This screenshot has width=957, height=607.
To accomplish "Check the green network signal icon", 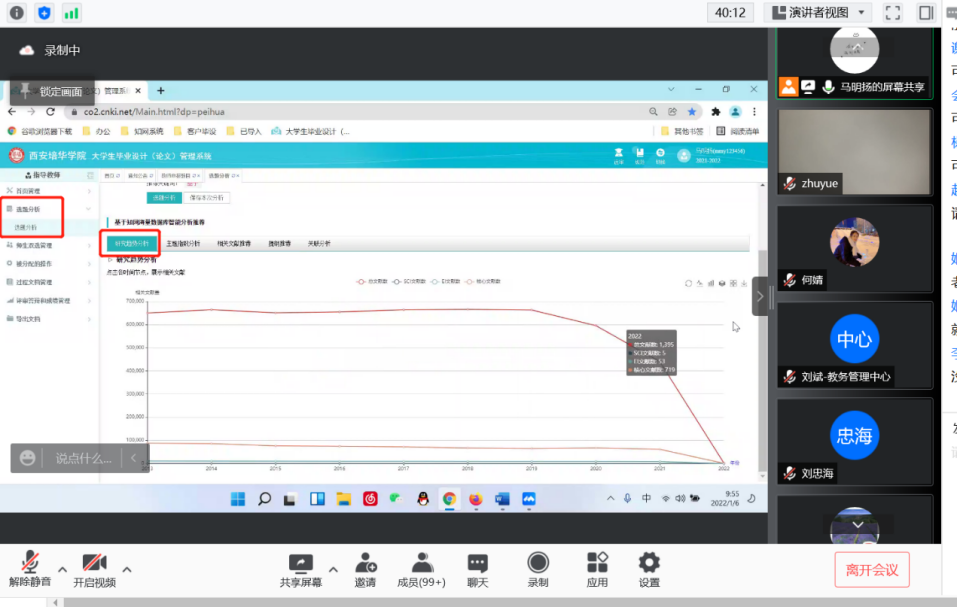I will (x=71, y=13).
